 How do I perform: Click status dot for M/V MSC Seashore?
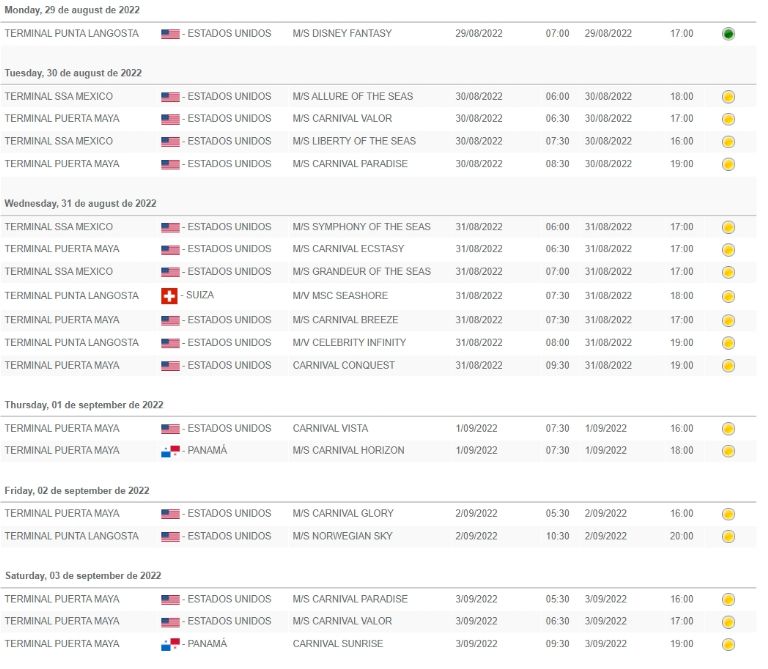tap(728, 296)
